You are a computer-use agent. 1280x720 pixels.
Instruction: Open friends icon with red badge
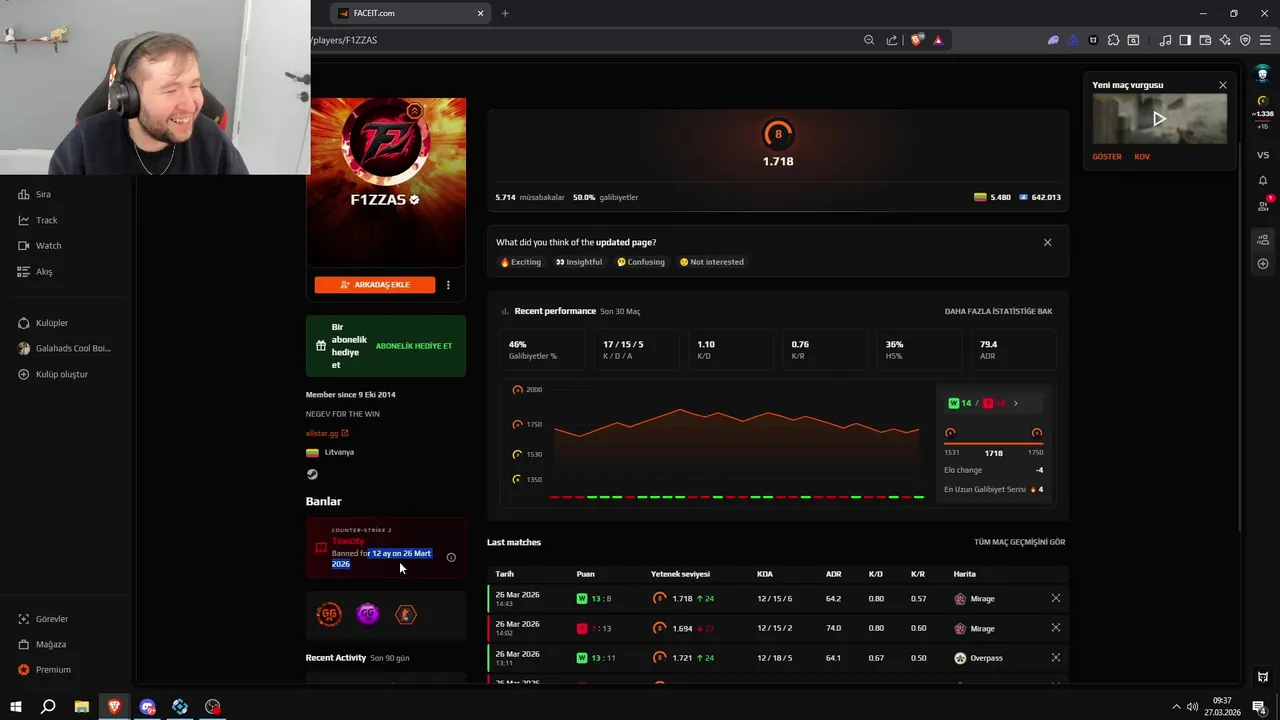click(x=1263, y=205)
